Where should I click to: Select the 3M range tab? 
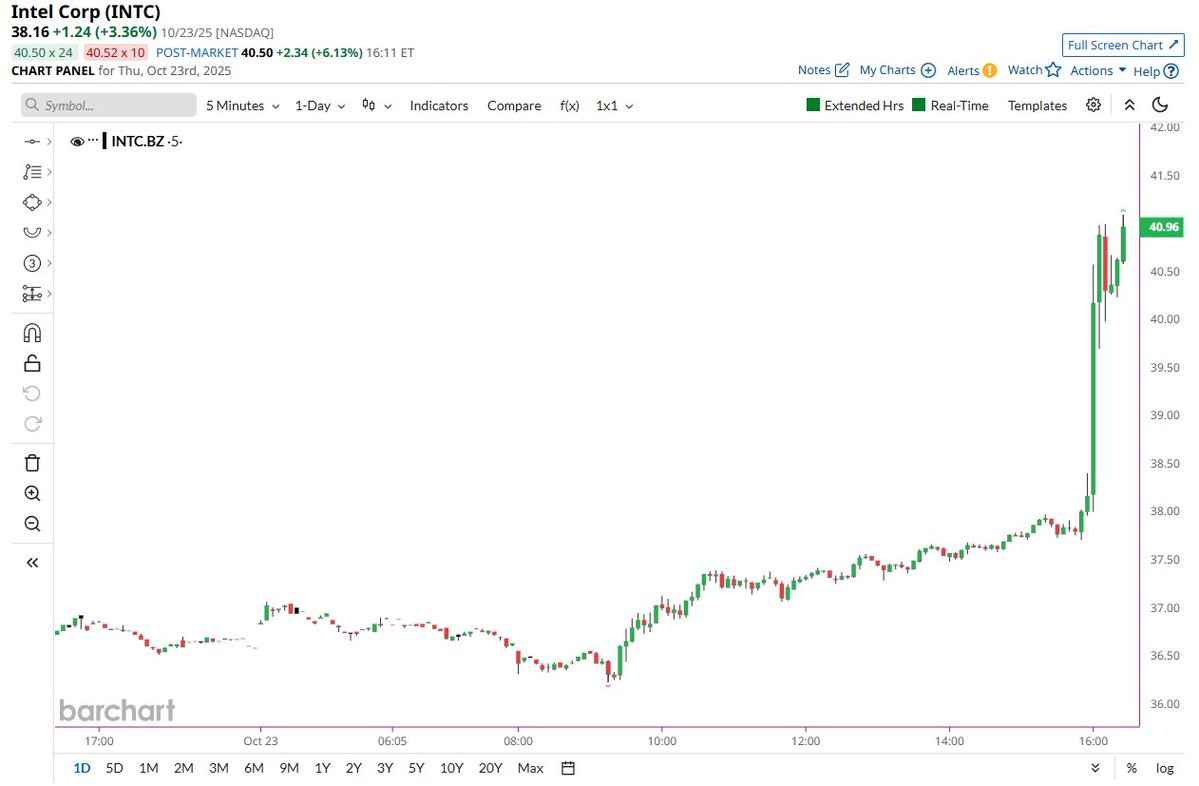pos(219,768)
